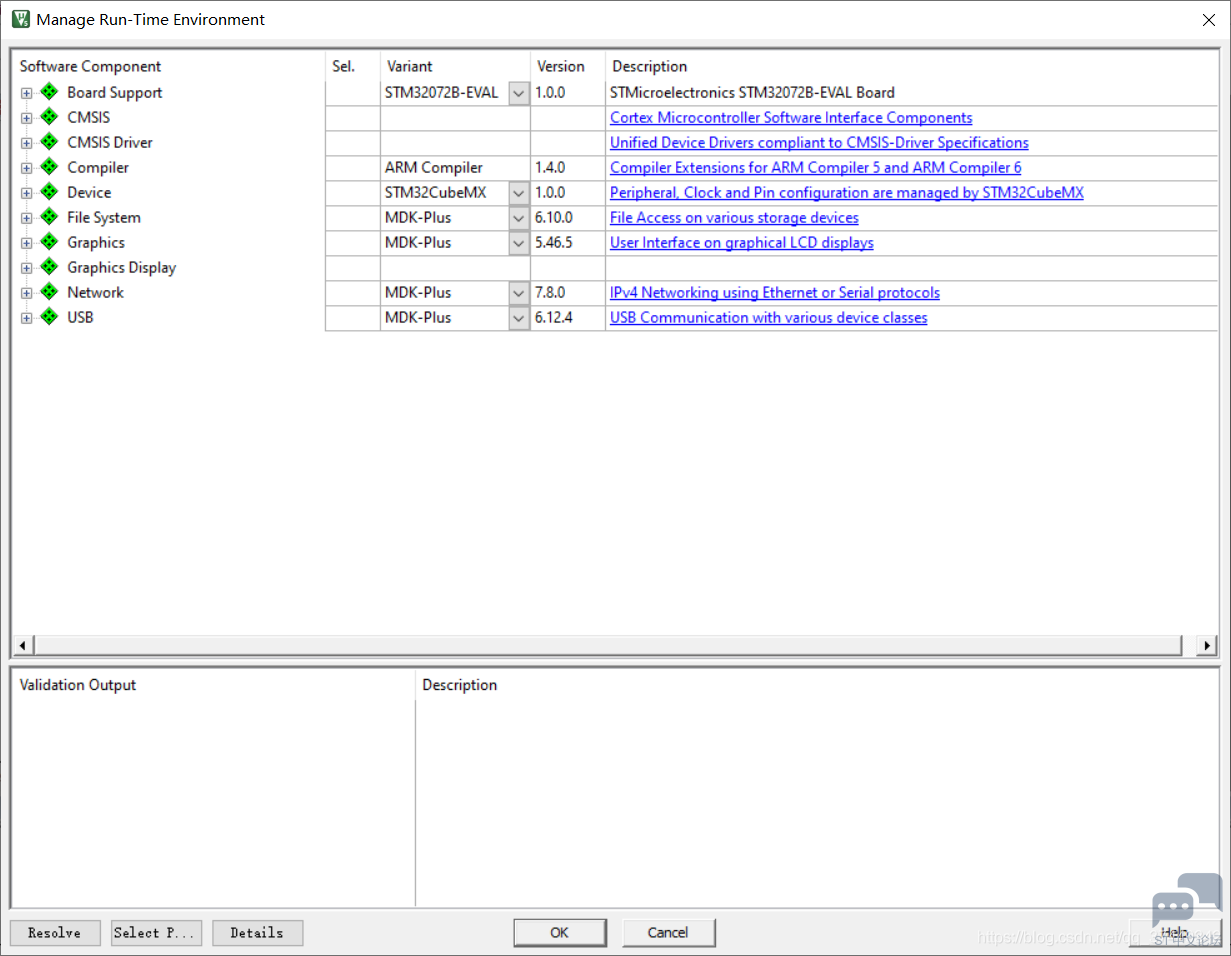Open USB Communication with device classes link
The width and height of the screenshot is (1231, 956).
click(769, 318)
